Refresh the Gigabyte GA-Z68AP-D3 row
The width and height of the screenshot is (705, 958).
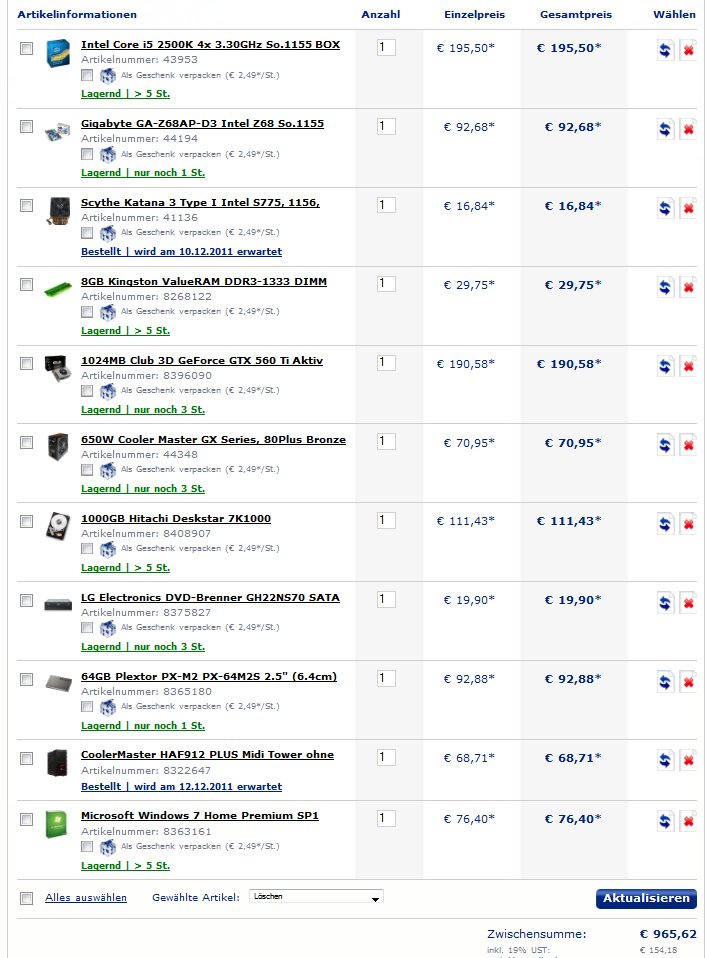(665, 129)
